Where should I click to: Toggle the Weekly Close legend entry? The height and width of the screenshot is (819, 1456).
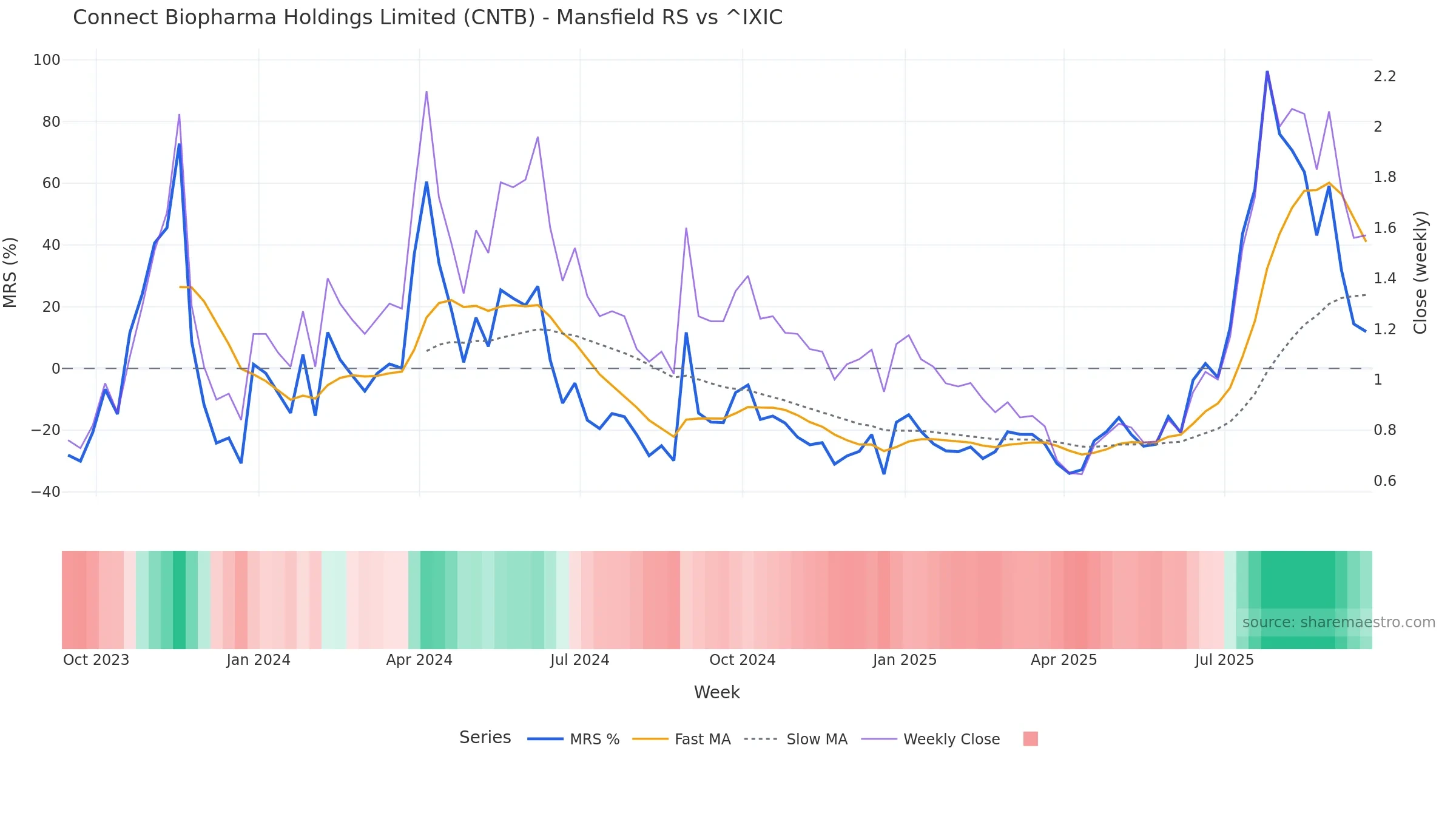[930, 739]
